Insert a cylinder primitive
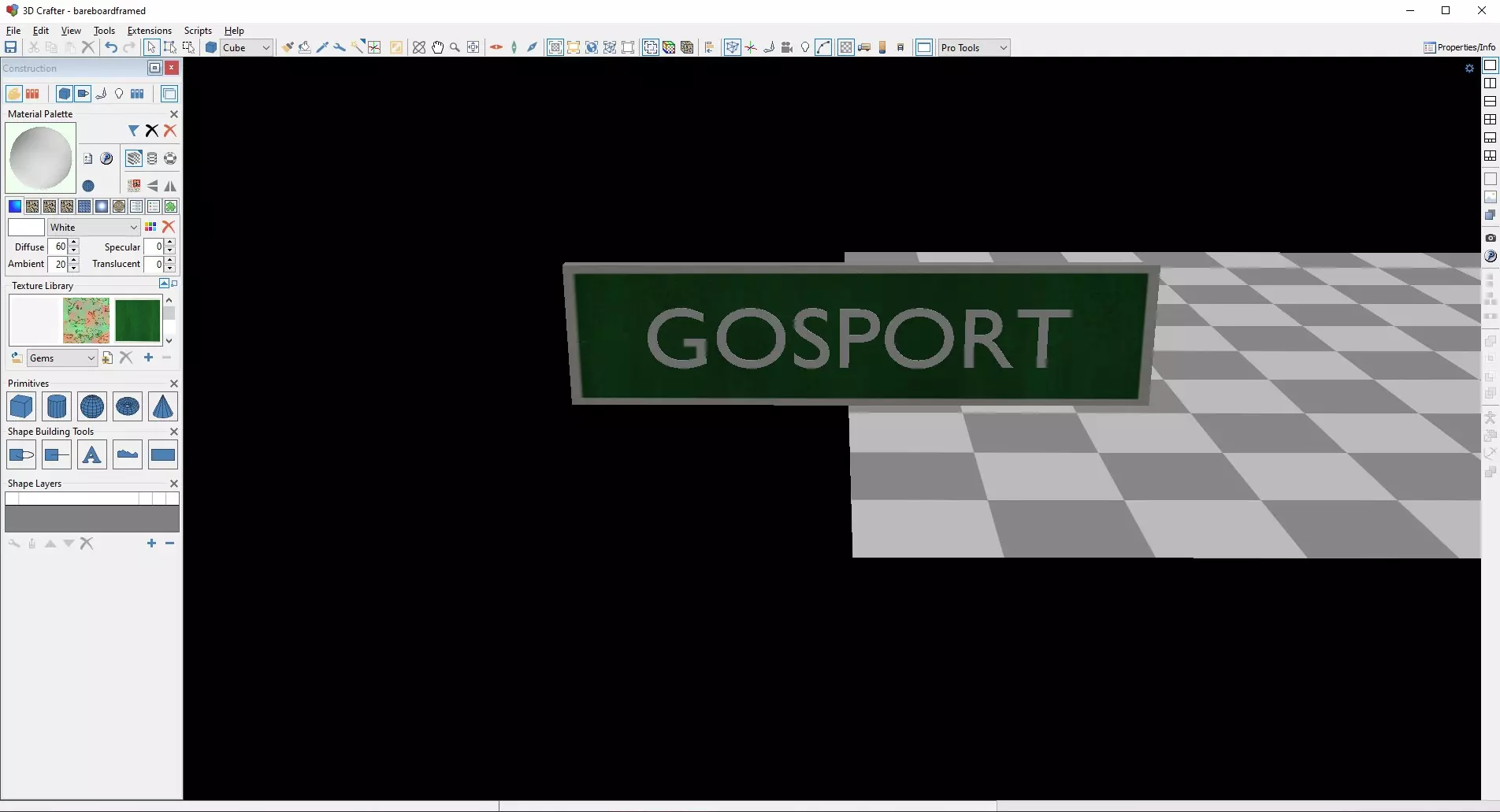Viewport: 1500px width, 812px height. (x=57, y=406)
